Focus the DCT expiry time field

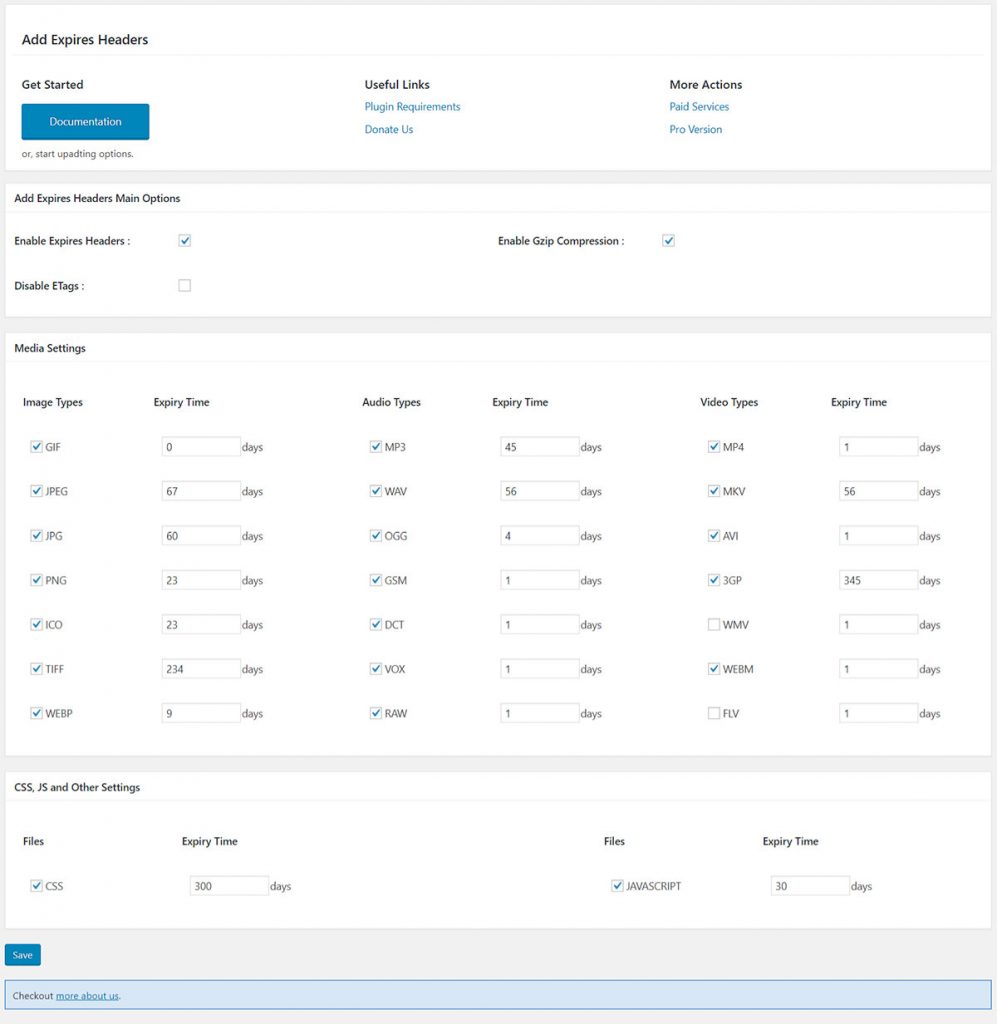tap(540, 624)
